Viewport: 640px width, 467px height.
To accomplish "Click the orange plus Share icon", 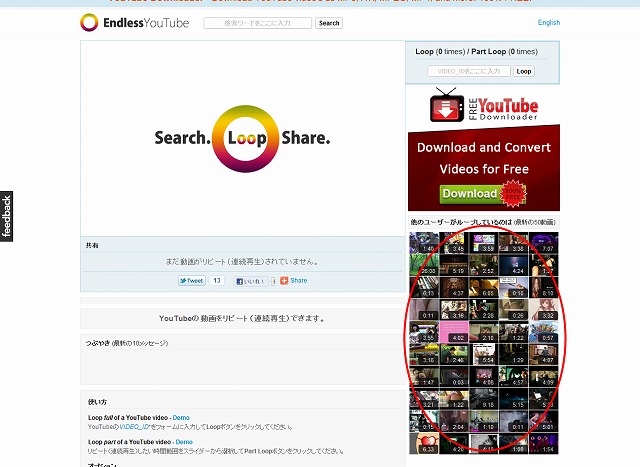I will [x=284, y=281].
